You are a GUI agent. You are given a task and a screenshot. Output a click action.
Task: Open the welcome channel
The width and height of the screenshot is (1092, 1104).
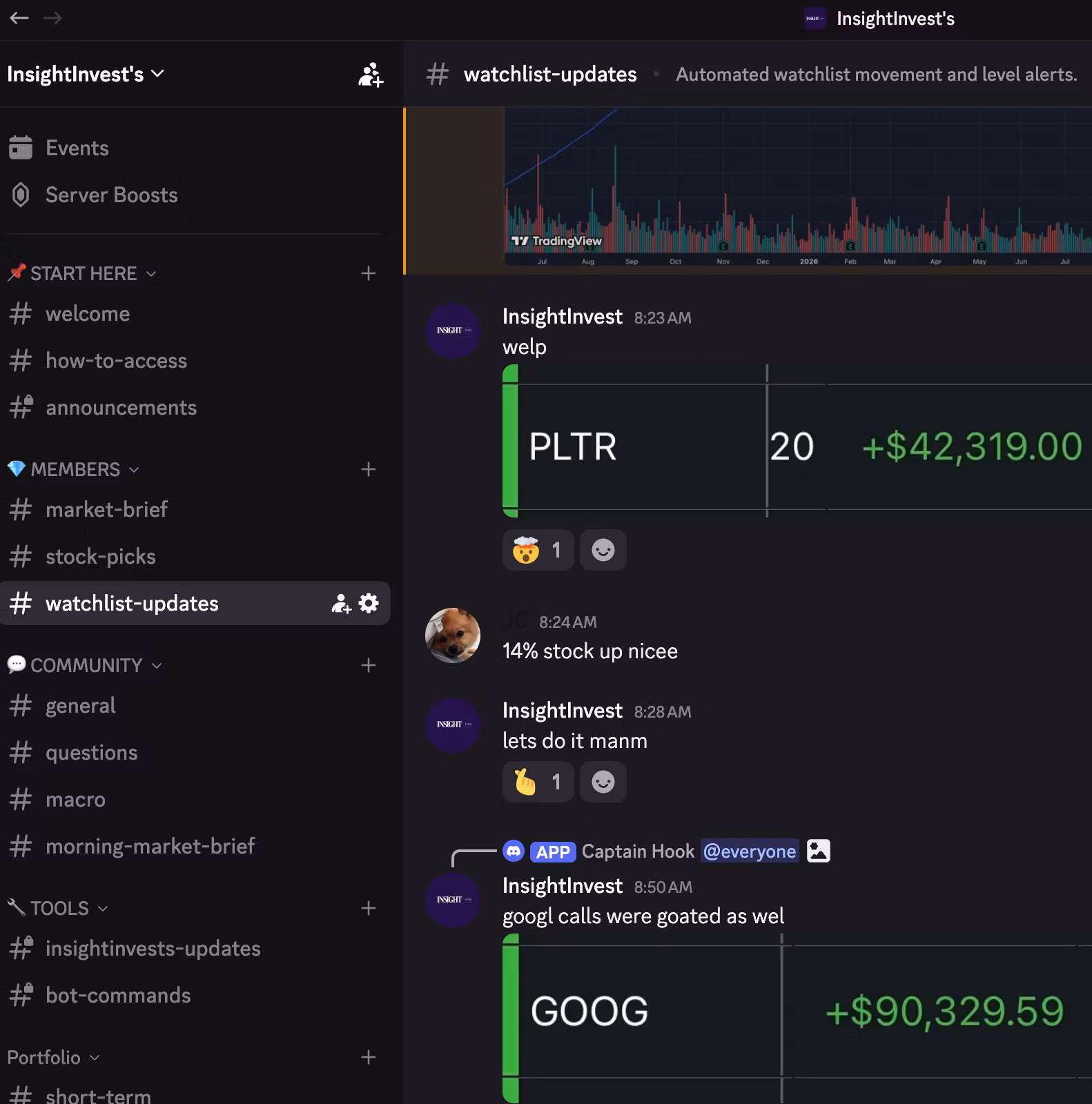(x=195, y=314)
